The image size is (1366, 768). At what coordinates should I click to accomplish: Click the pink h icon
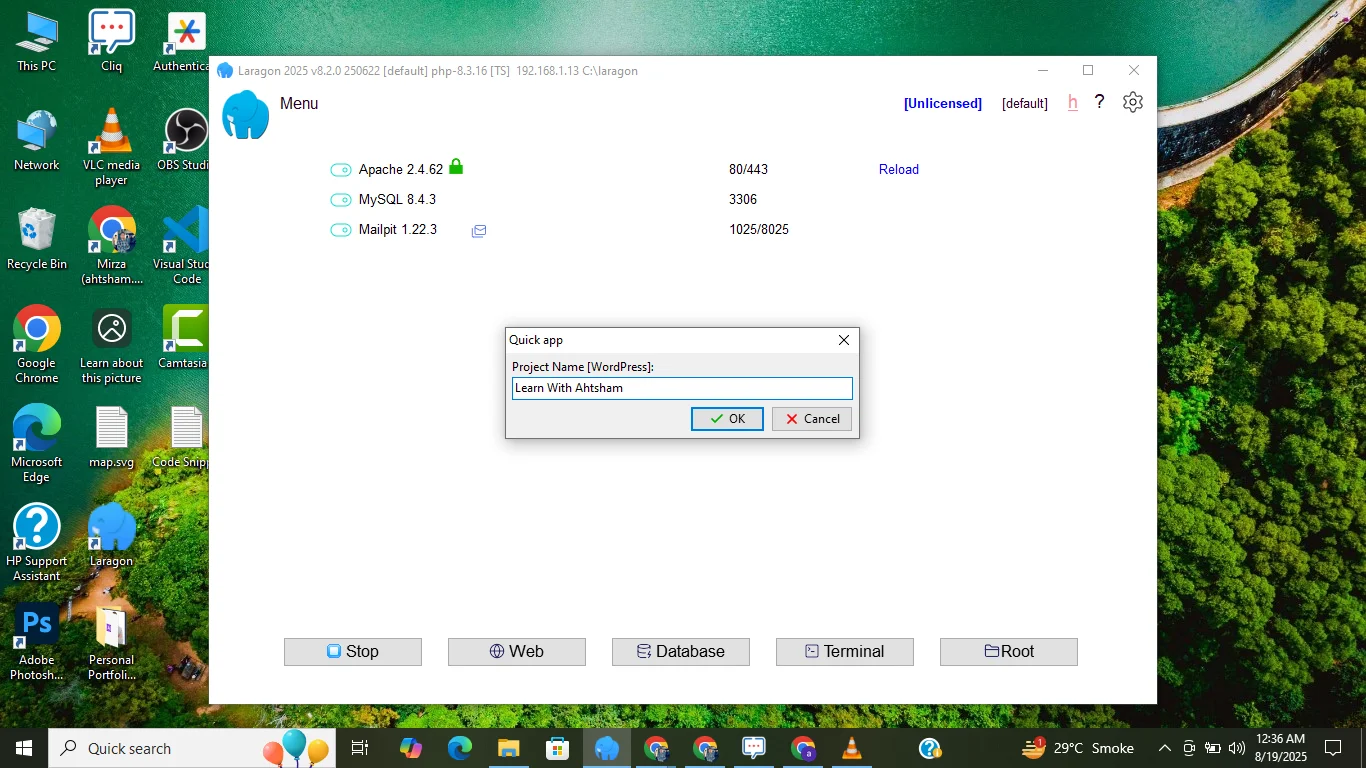tap(1073, 102)
